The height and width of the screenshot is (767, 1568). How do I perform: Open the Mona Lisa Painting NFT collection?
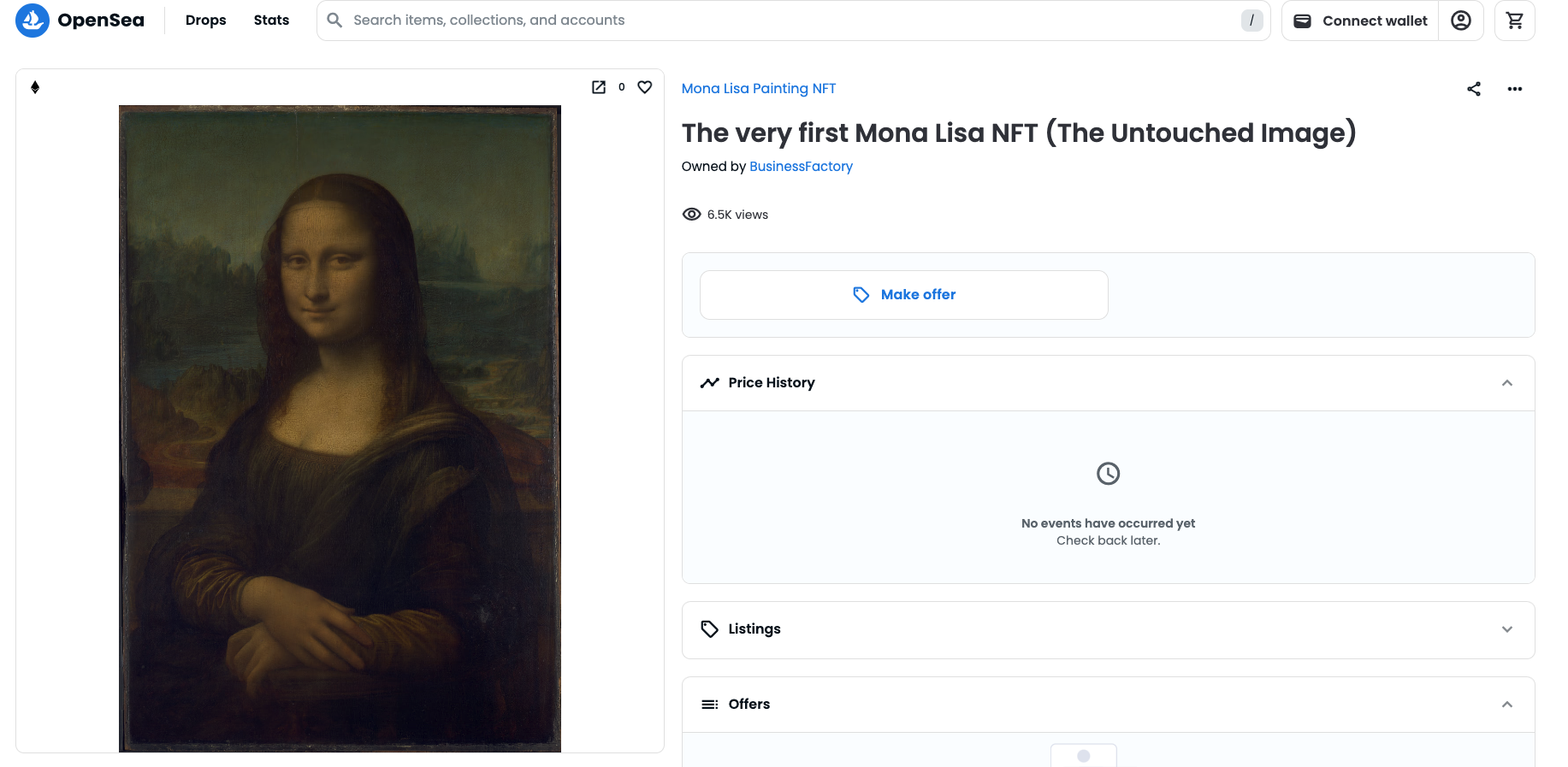(x=759, y=88)
